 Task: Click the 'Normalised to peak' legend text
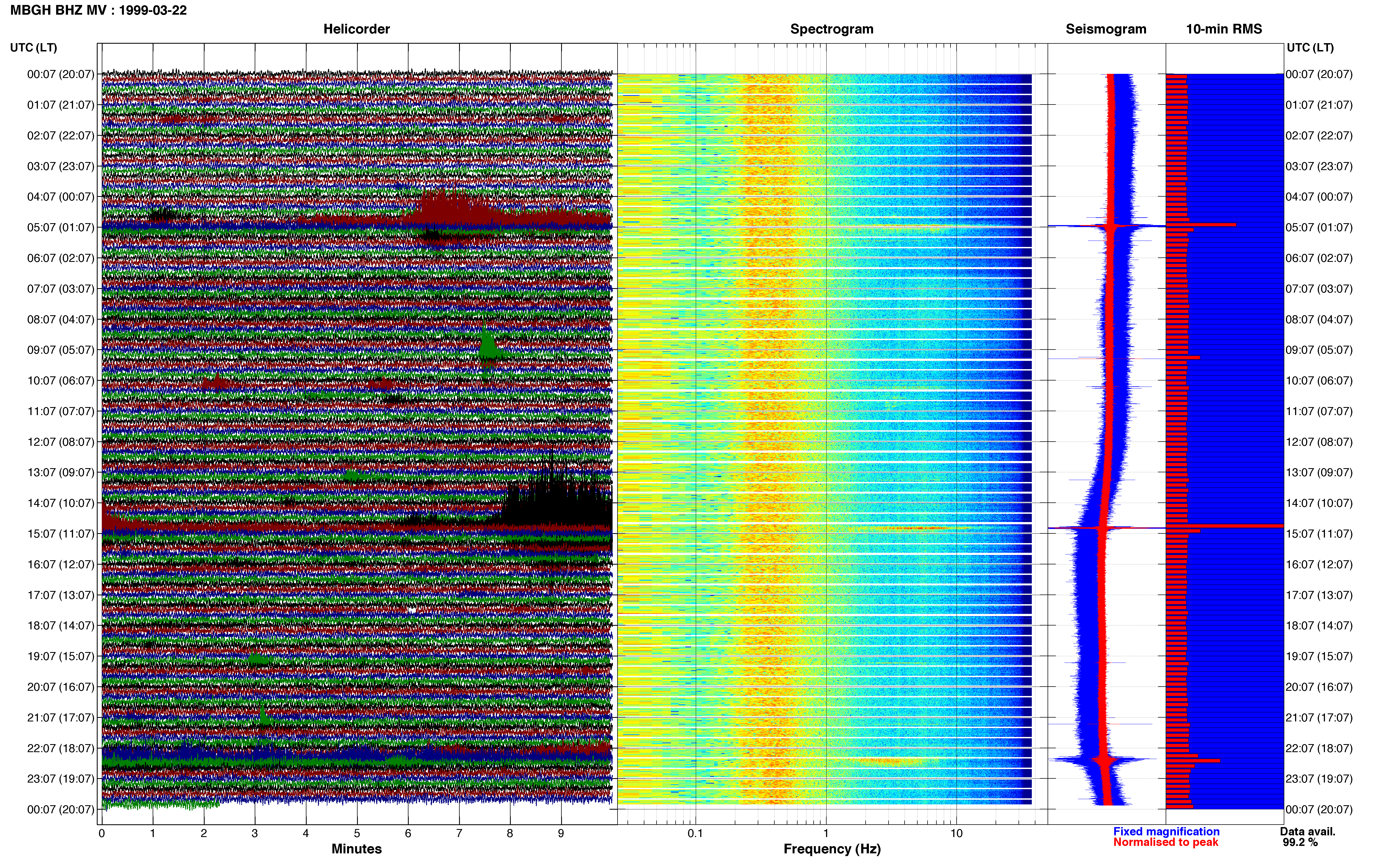point(1165,842)
